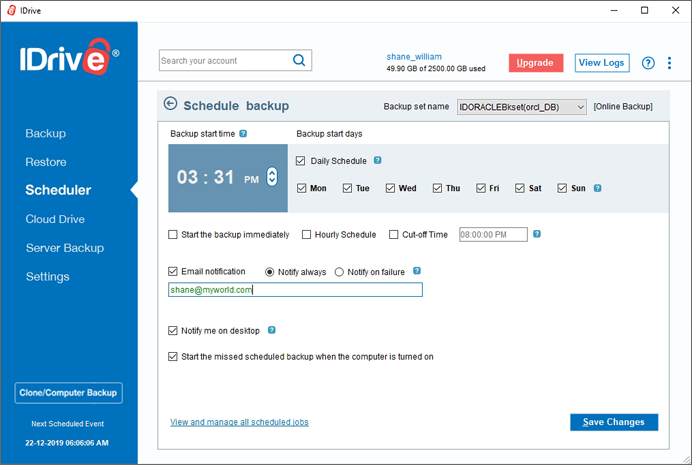Open Settings in the sidebar
Image resolution: width=692 pixels, height=465 pixels.
click(x=48, y=277)
